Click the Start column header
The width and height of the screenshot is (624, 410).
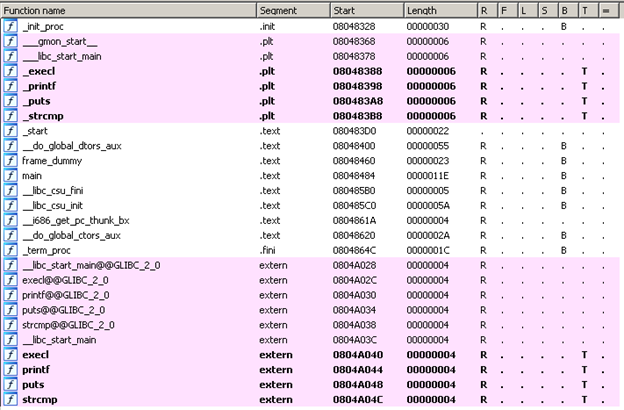tap(366, 9)
